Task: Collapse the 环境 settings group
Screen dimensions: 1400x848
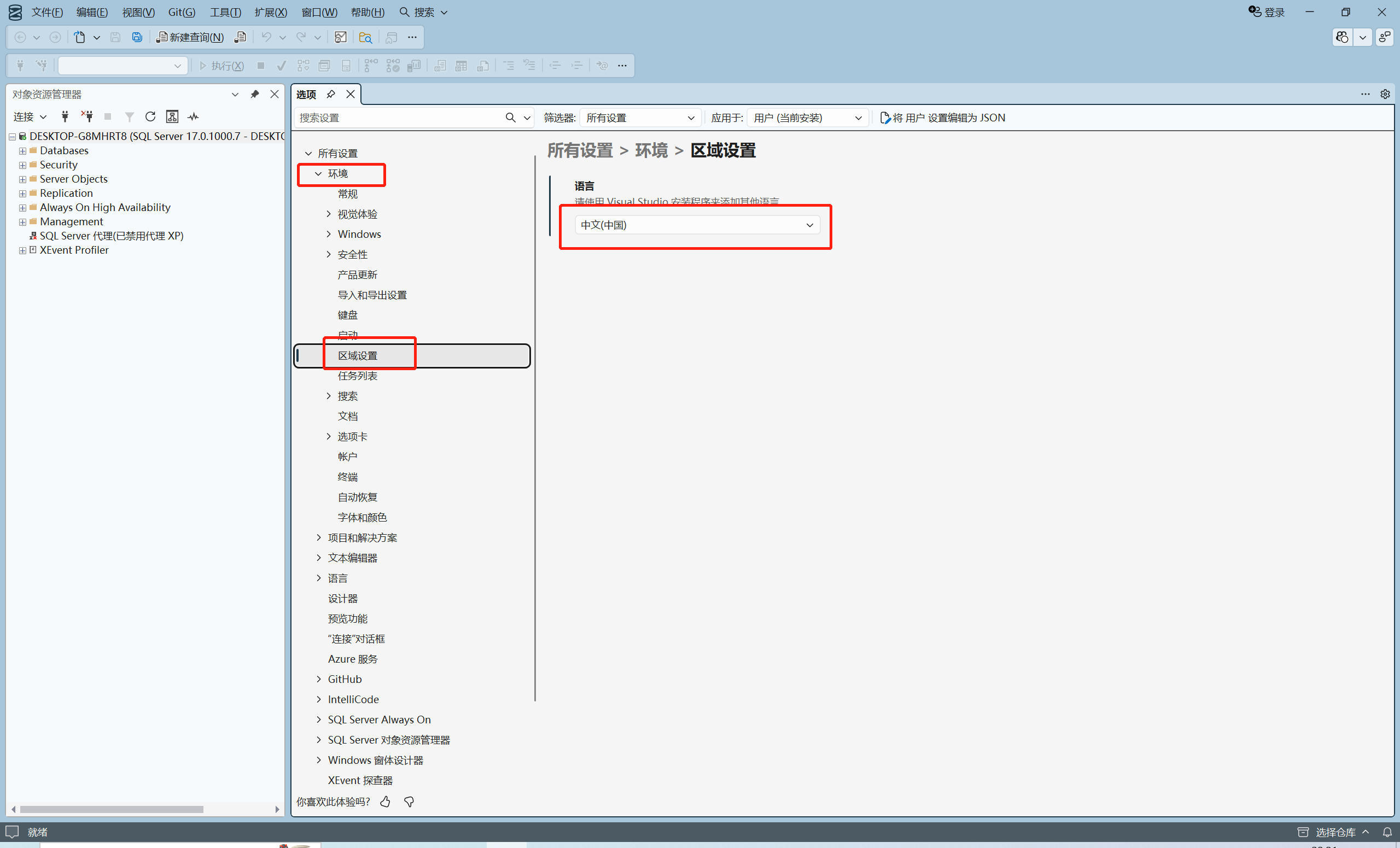Action: (x=318, y=174)
